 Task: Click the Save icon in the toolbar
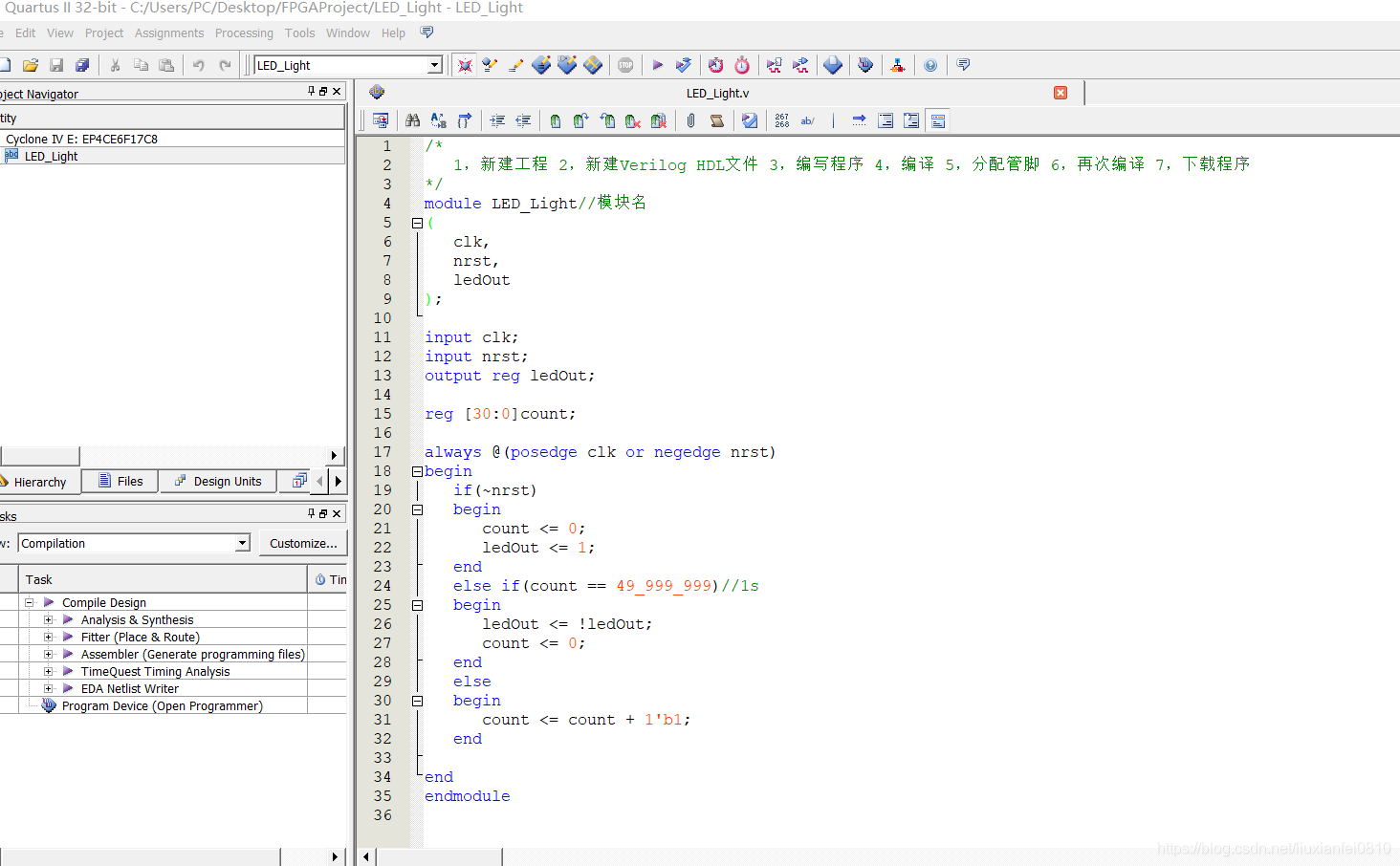click(56, 65)
